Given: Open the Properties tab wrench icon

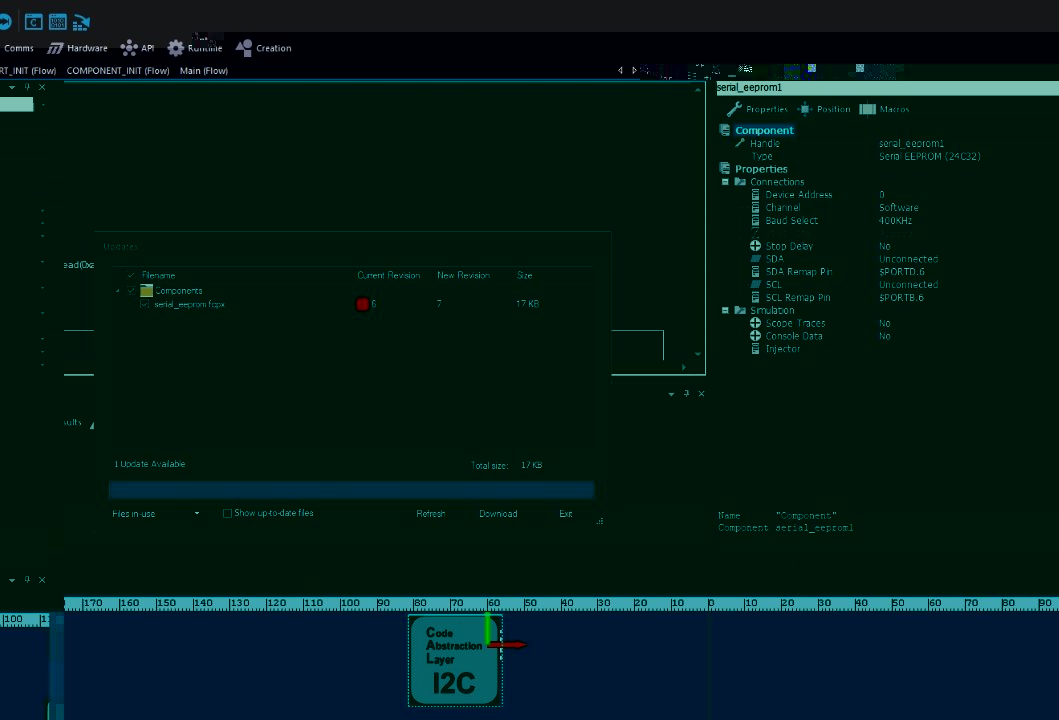Looking at the screenshot, I should click(x=734, y=109).
